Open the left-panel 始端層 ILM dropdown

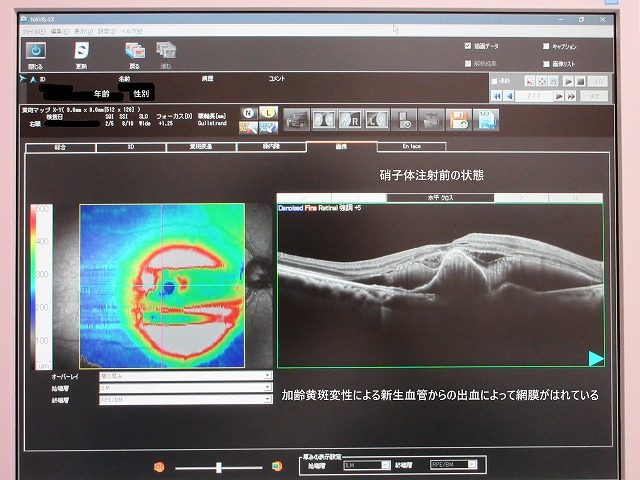tap(185, 387)
